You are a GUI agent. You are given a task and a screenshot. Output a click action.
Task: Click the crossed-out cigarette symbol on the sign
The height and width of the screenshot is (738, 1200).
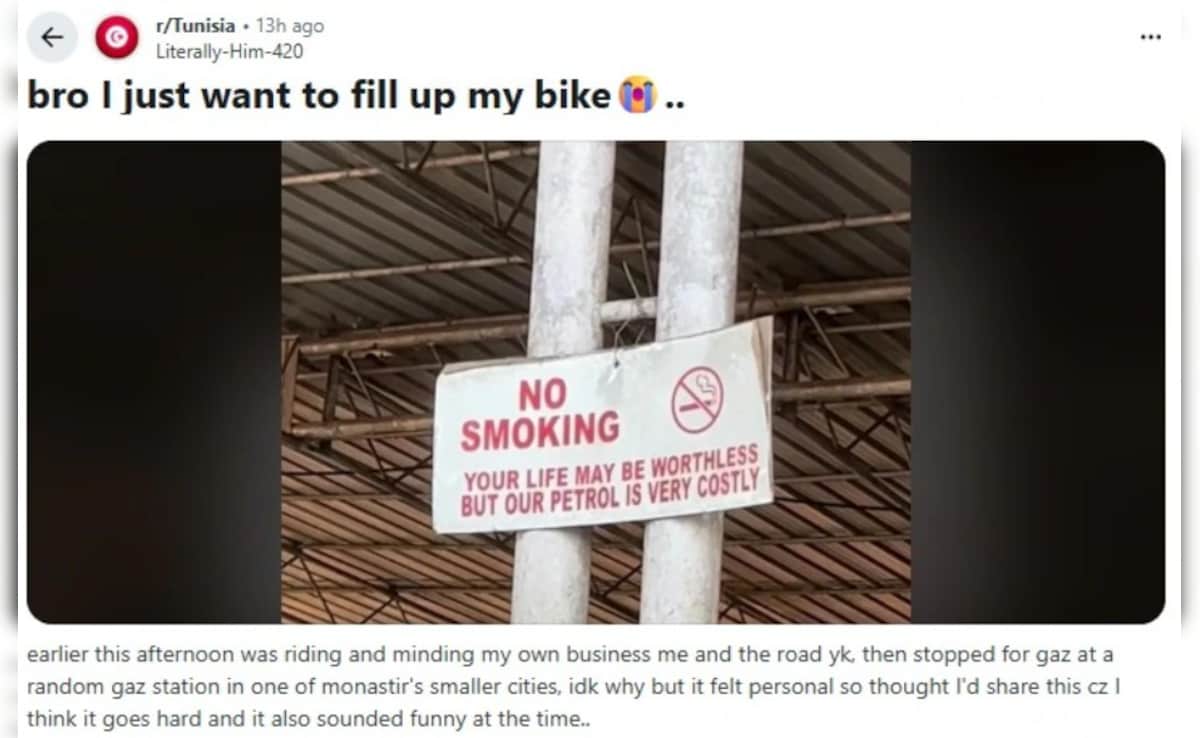click(697, 400)
